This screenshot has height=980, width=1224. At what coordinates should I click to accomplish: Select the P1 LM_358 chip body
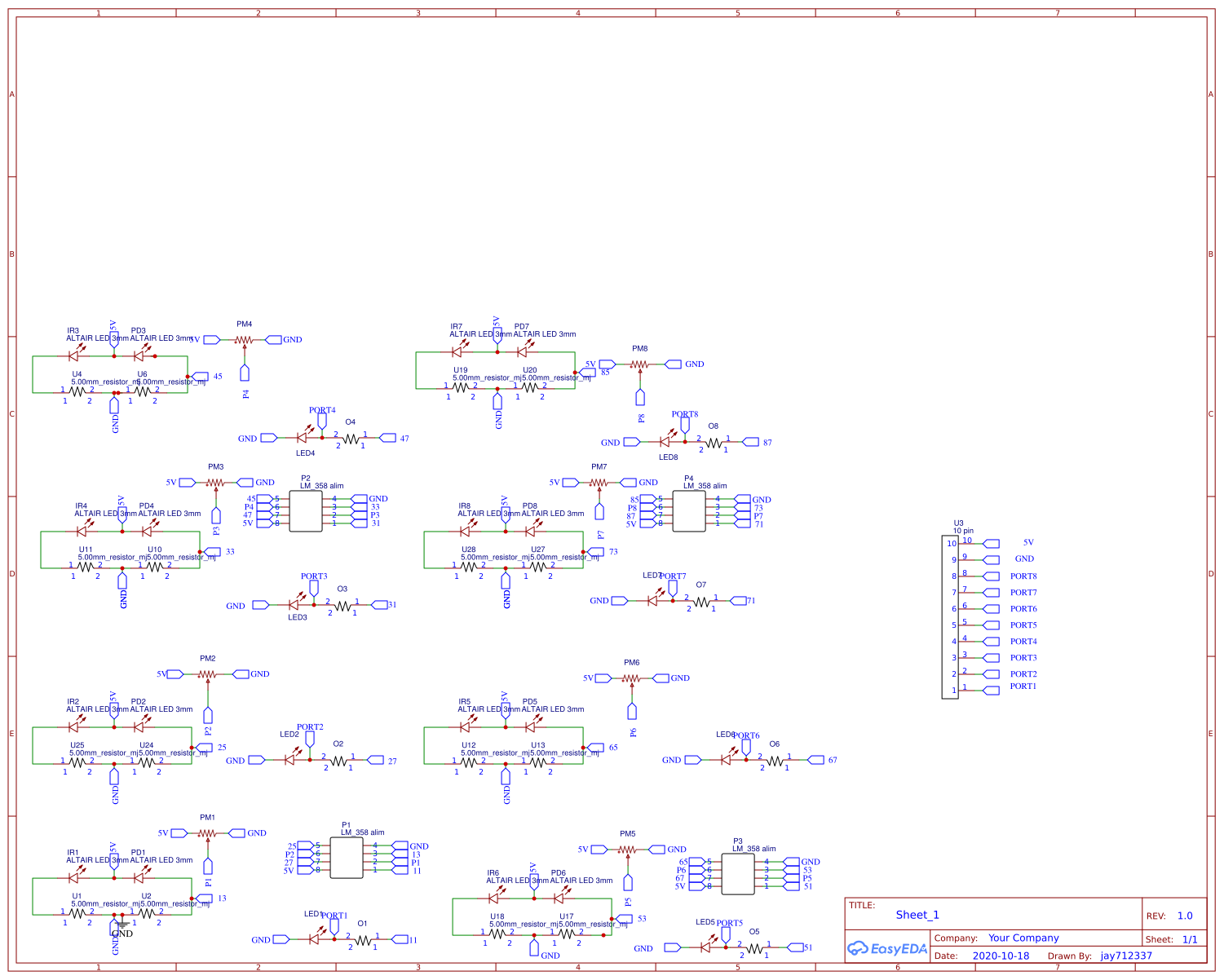point(347,858)
